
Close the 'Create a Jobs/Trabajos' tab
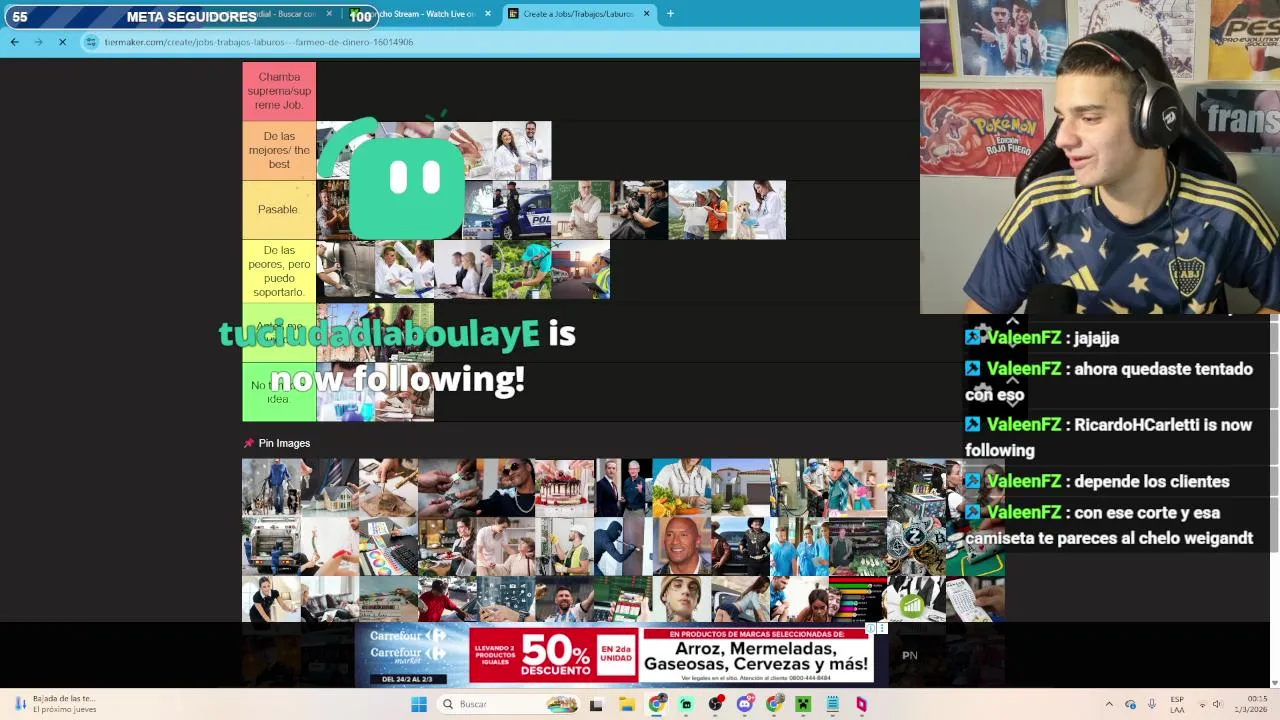click(646, 14)
